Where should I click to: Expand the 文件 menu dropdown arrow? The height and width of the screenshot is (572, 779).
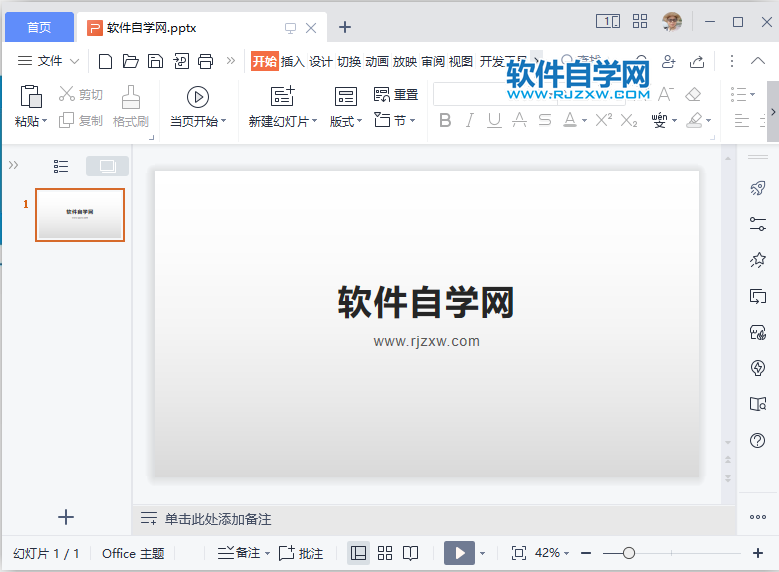click(75, 62)
